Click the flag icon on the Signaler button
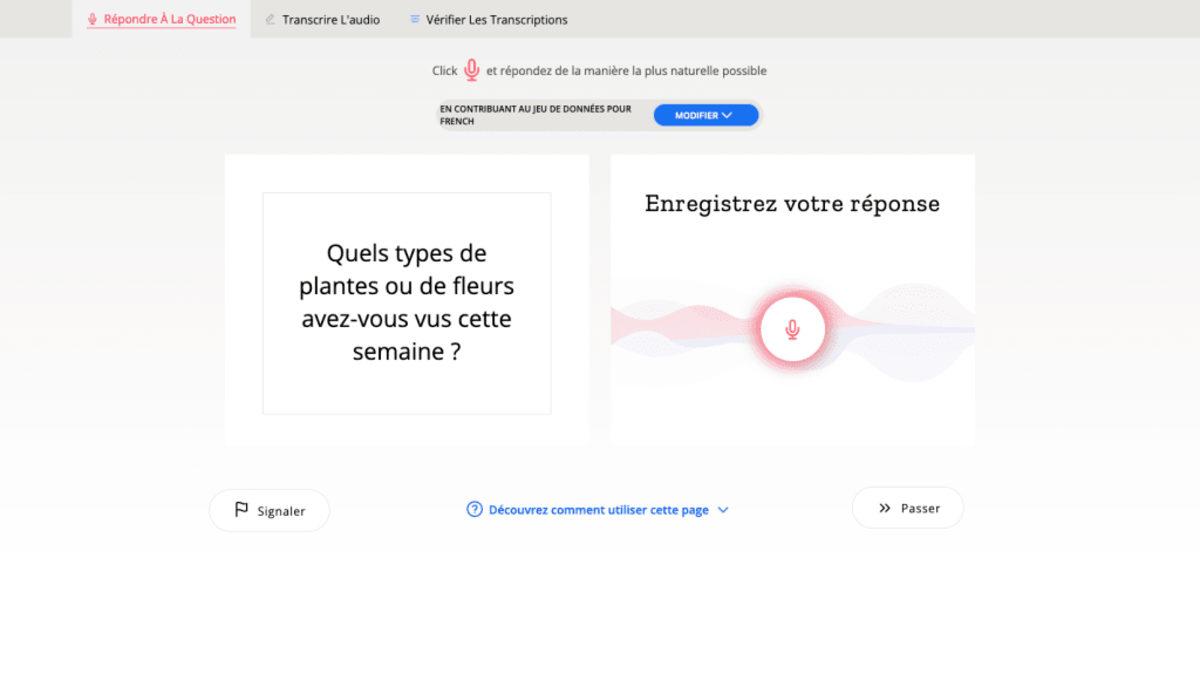The width and height of the screenshot is (1200, 694). coord(239,510)
